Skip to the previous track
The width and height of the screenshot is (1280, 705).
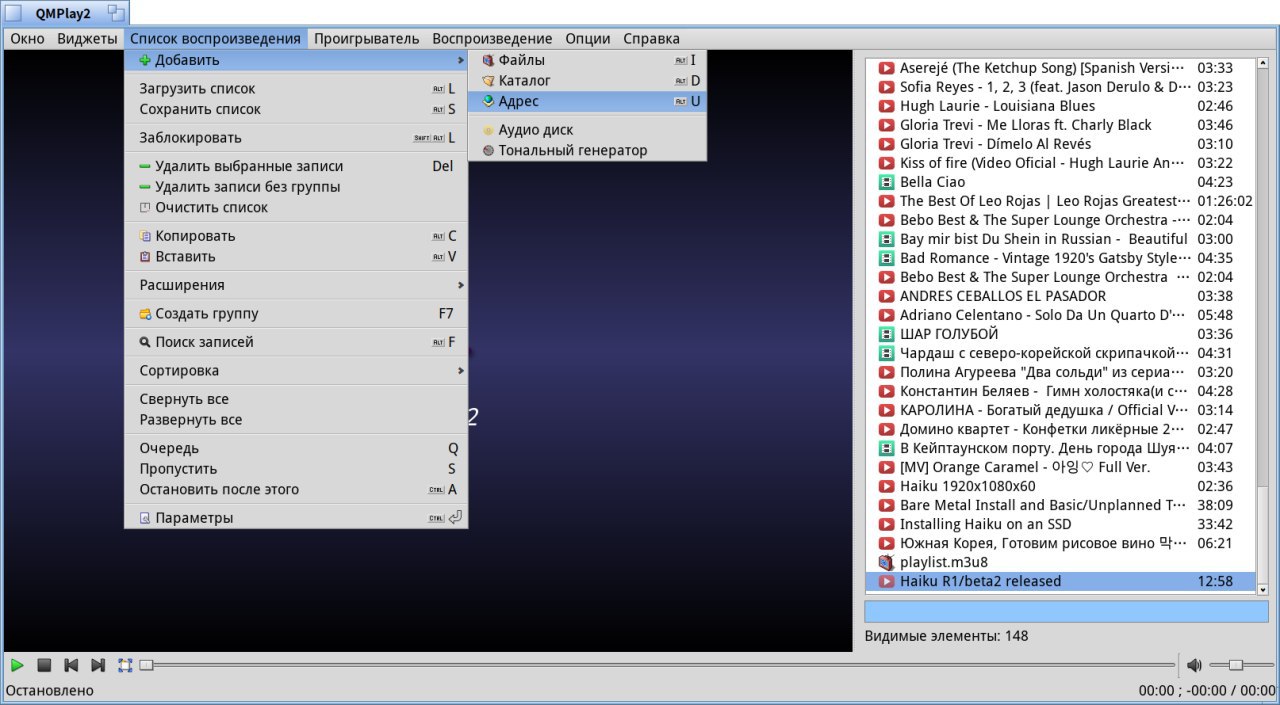(71, 665)
